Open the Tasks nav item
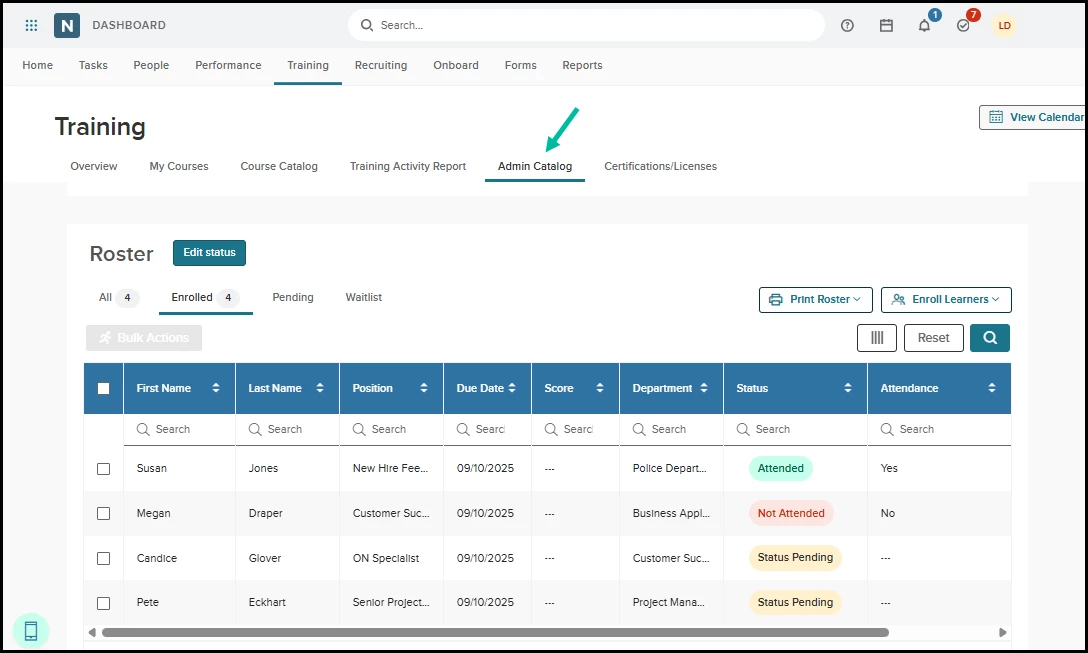 click(x=93, y=65)
